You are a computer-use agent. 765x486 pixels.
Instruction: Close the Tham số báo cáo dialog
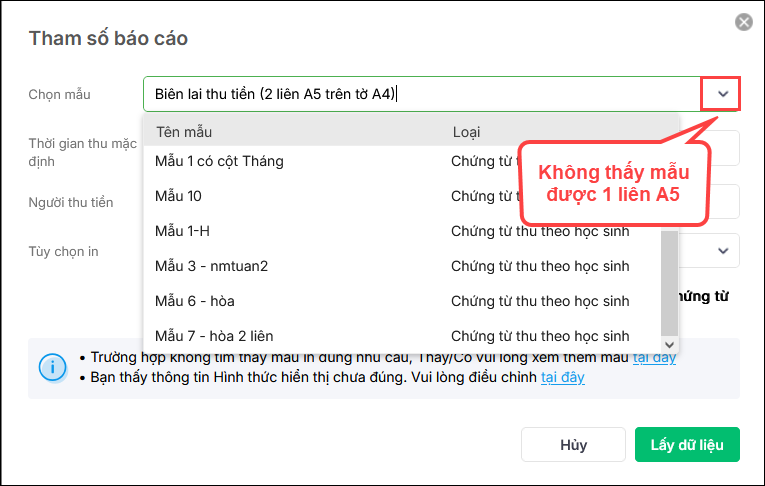pyautogui.click(x=743, y=22)
